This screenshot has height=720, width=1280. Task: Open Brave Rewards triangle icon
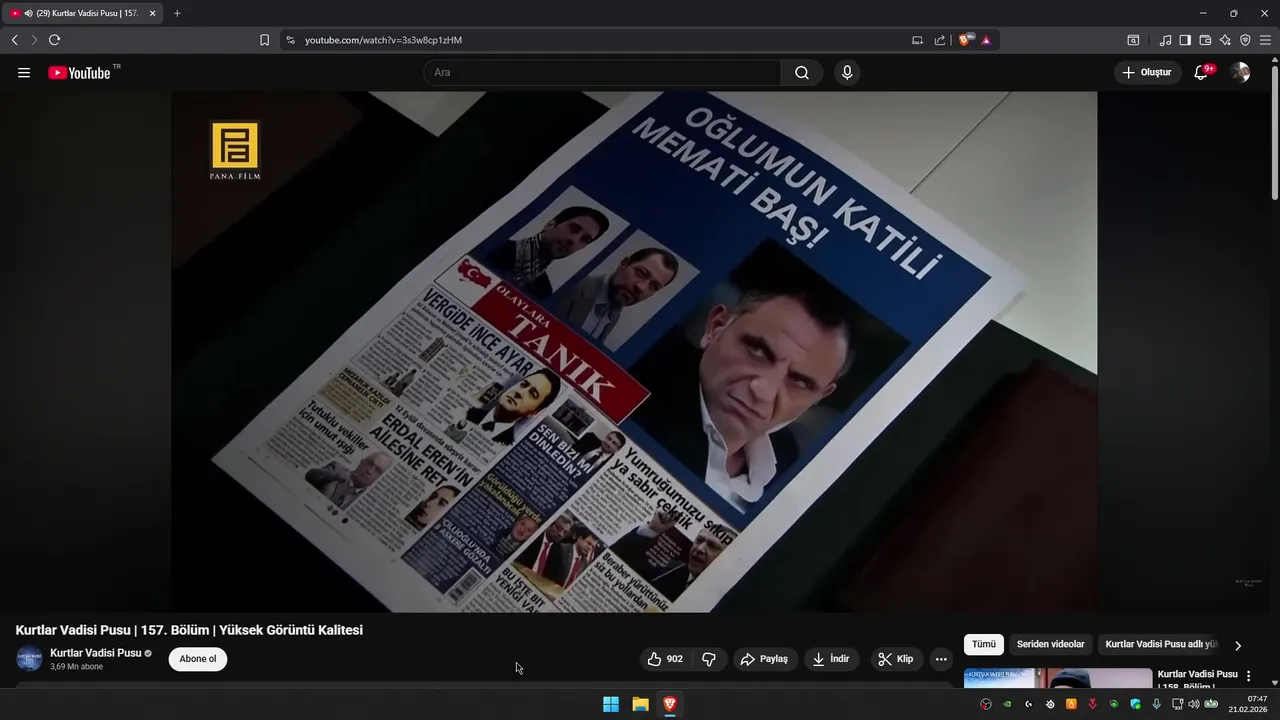click(x=986, y=40)
